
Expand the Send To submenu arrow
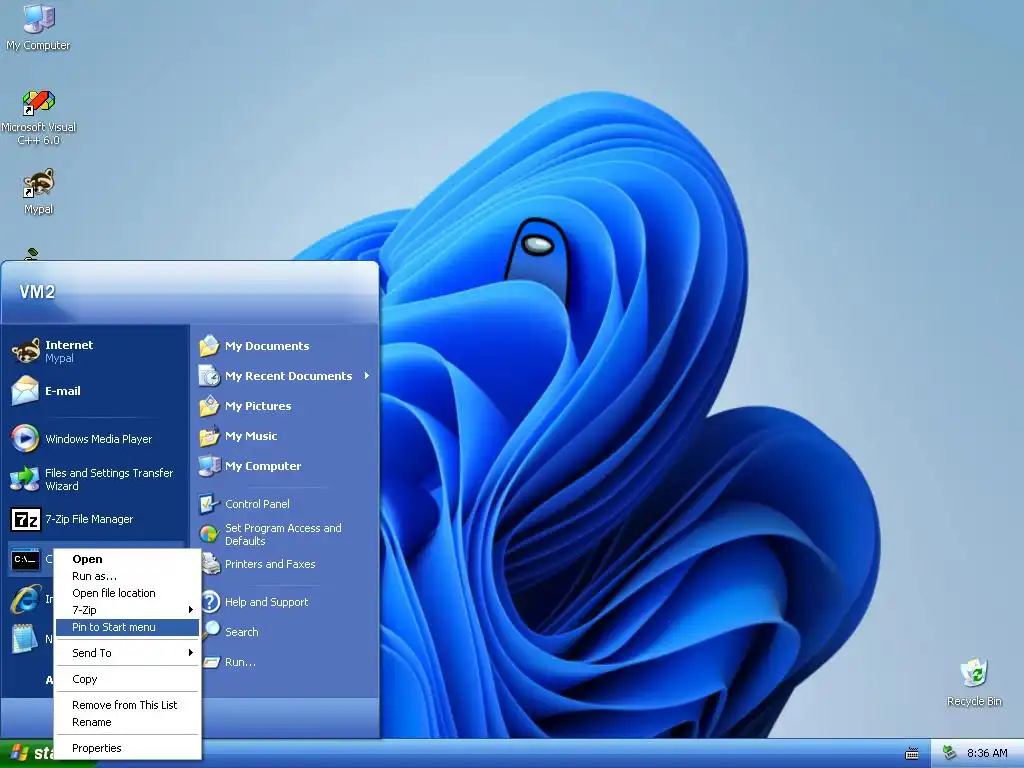tap(191, 652)
